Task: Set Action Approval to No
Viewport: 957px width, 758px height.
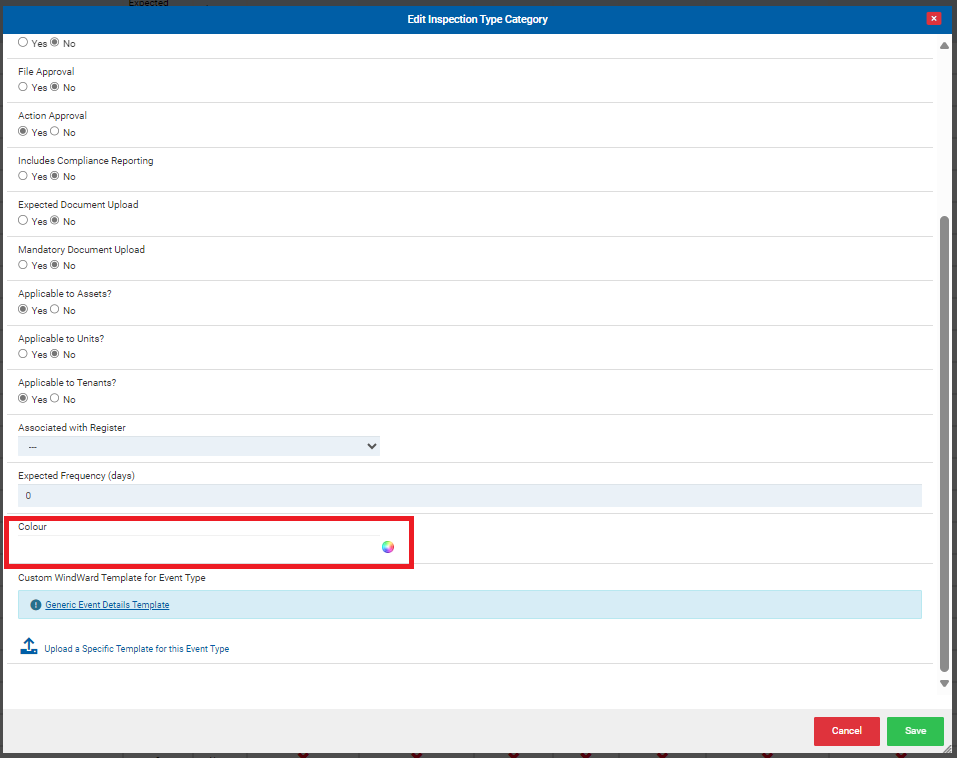Action: [55, 131]
